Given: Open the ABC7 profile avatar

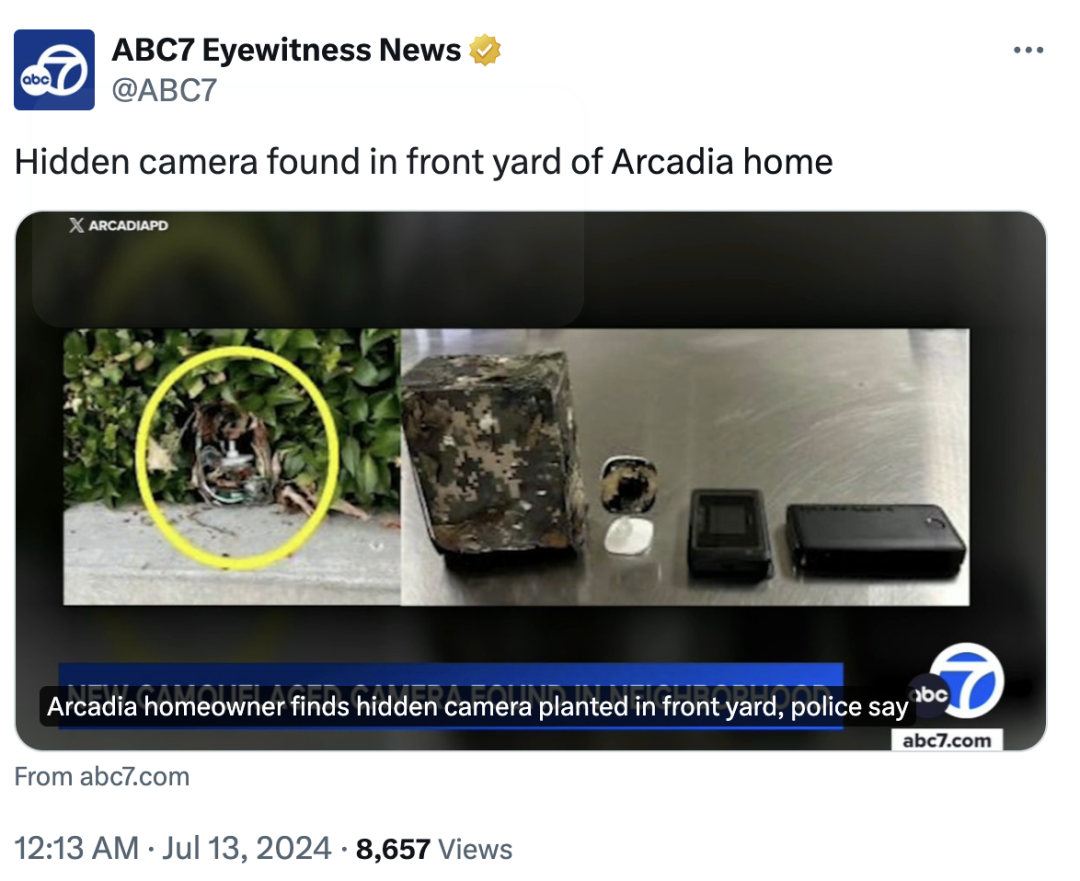Looking at the screenshot, I should tap(54, 70).
